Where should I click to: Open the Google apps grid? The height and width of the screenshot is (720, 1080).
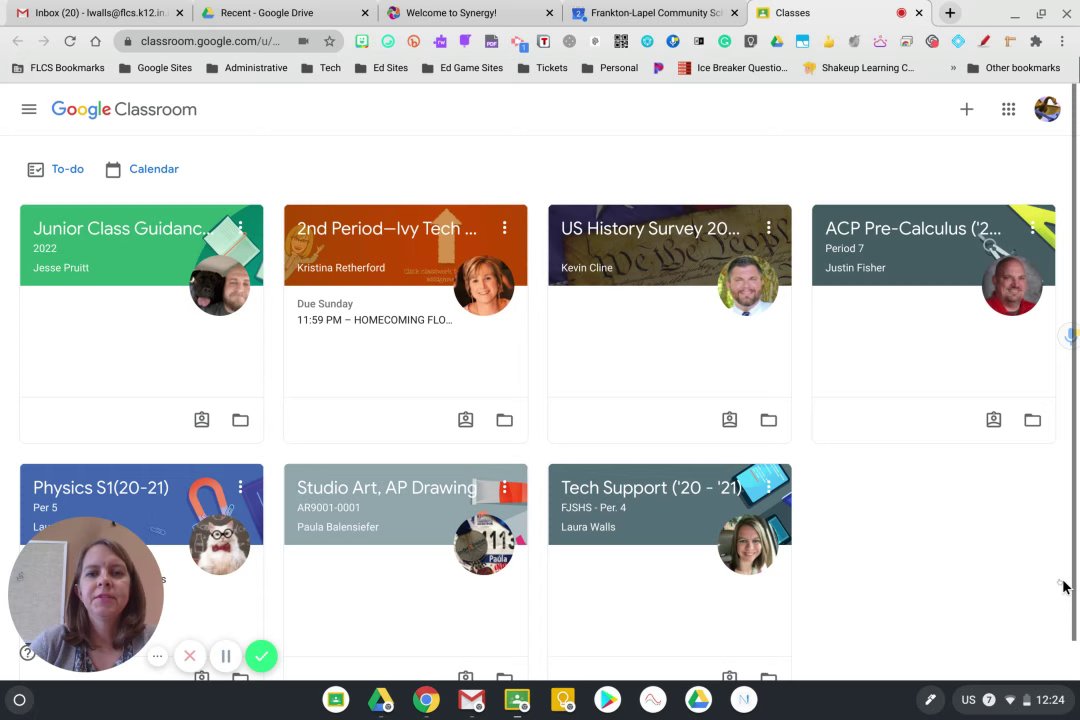coord(1008,109)
